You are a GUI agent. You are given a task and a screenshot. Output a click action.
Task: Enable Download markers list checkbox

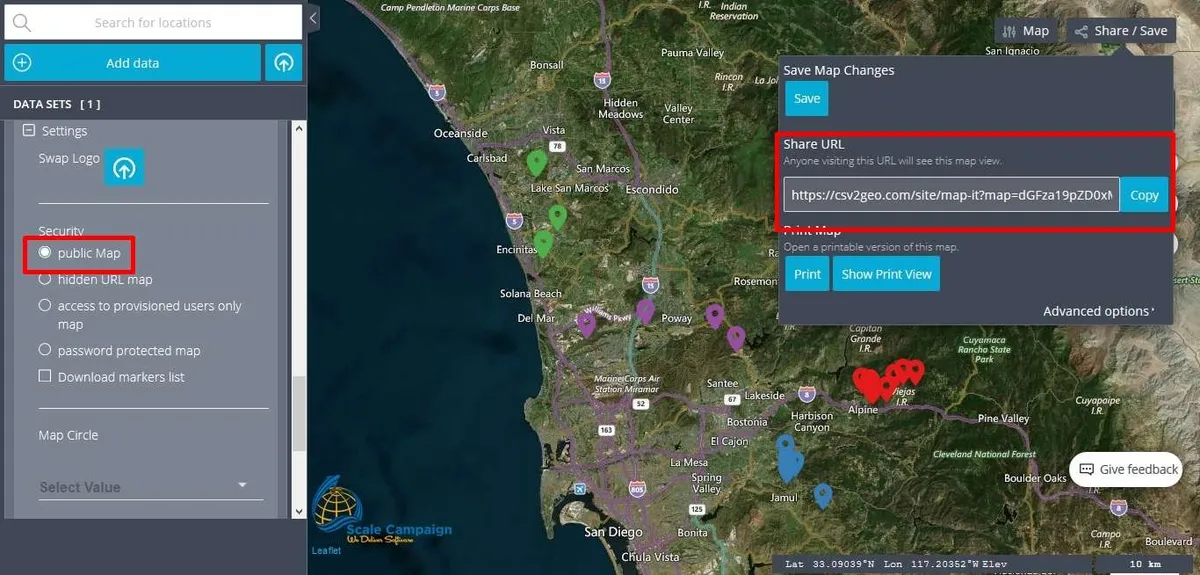tap(45, 376)
